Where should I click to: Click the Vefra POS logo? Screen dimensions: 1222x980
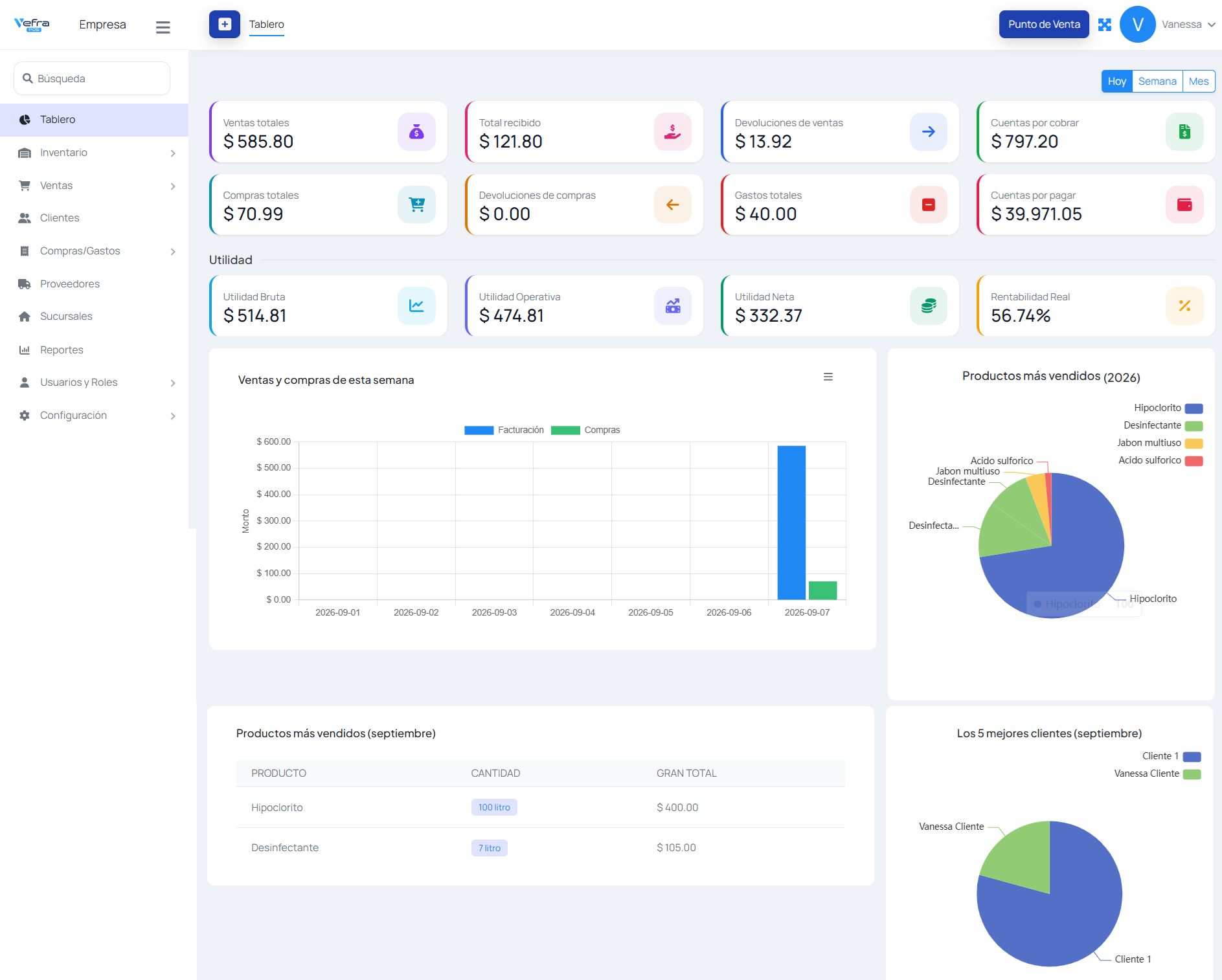(32, 25)
